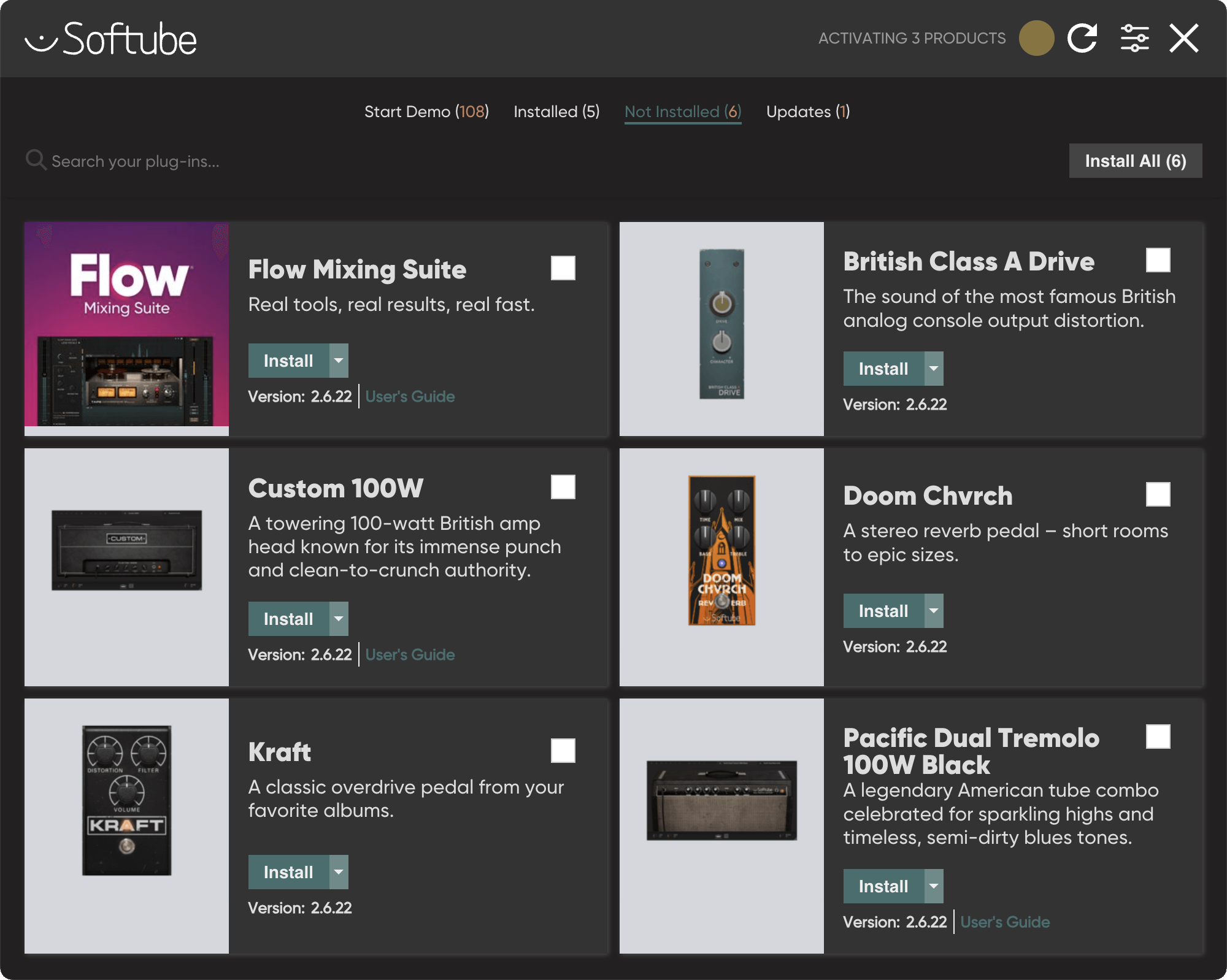Viewport: 1227px width, 980px height.
Task: Select the British Class A Drive checkbox
Action: 1158,260
